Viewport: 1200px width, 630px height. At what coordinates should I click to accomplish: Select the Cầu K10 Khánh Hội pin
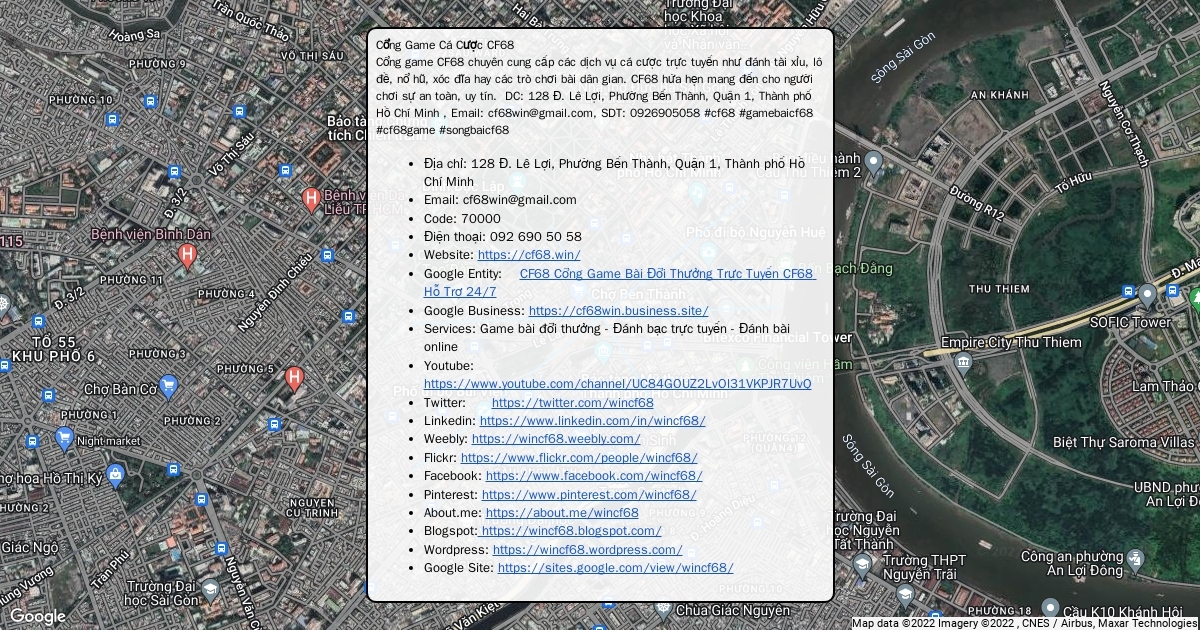[1050, 608]
